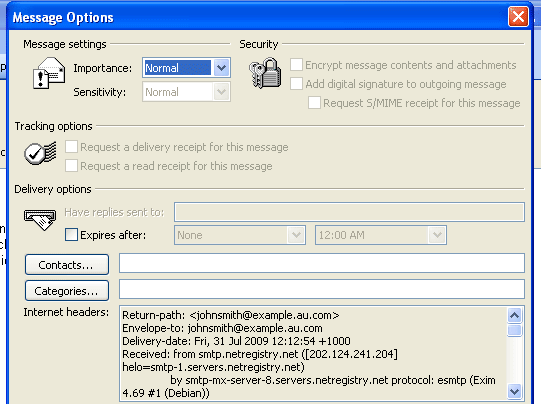Open the Importance dropdown
Viewport: 541px width, 404px height.
click(x=222, y=68)
